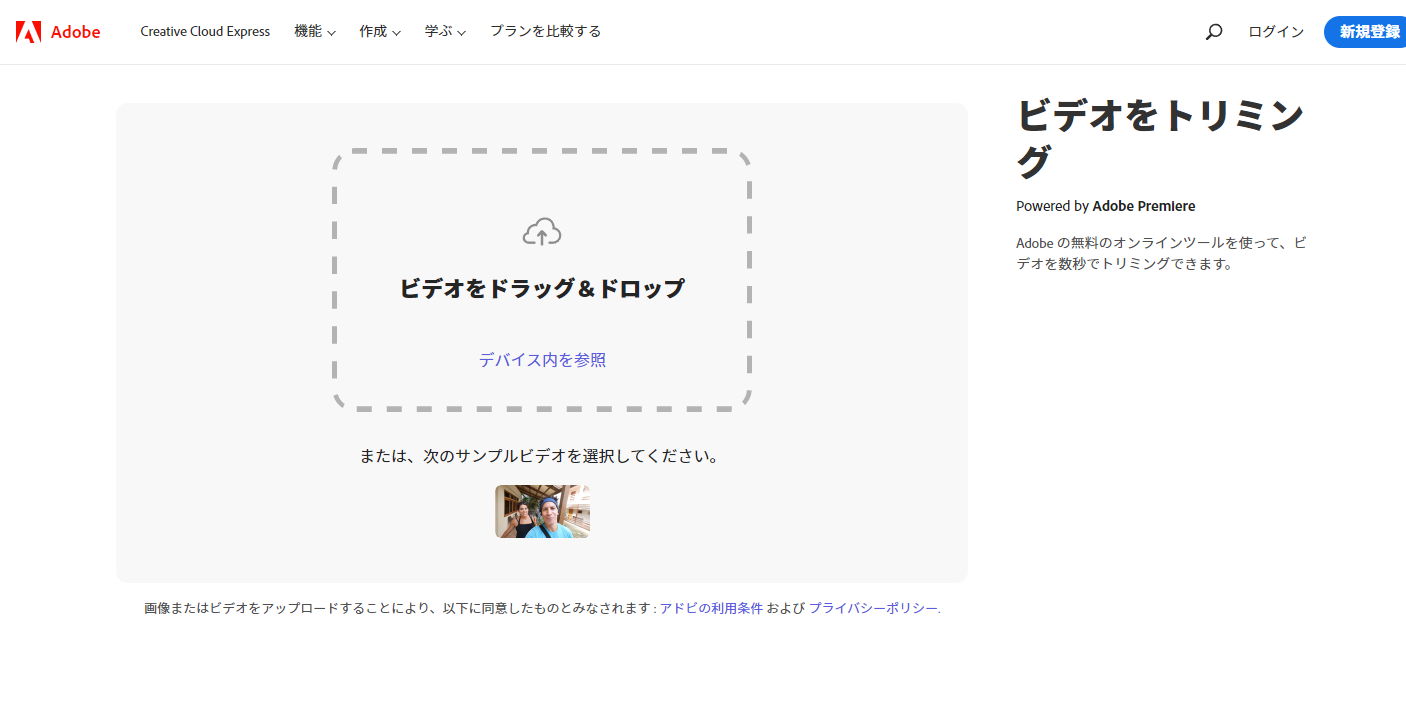The height and width of the screenshot is (727, 1406).
Task: Click the 新規登録 button
Action: pyautogui.click(x=1367, y=32)
